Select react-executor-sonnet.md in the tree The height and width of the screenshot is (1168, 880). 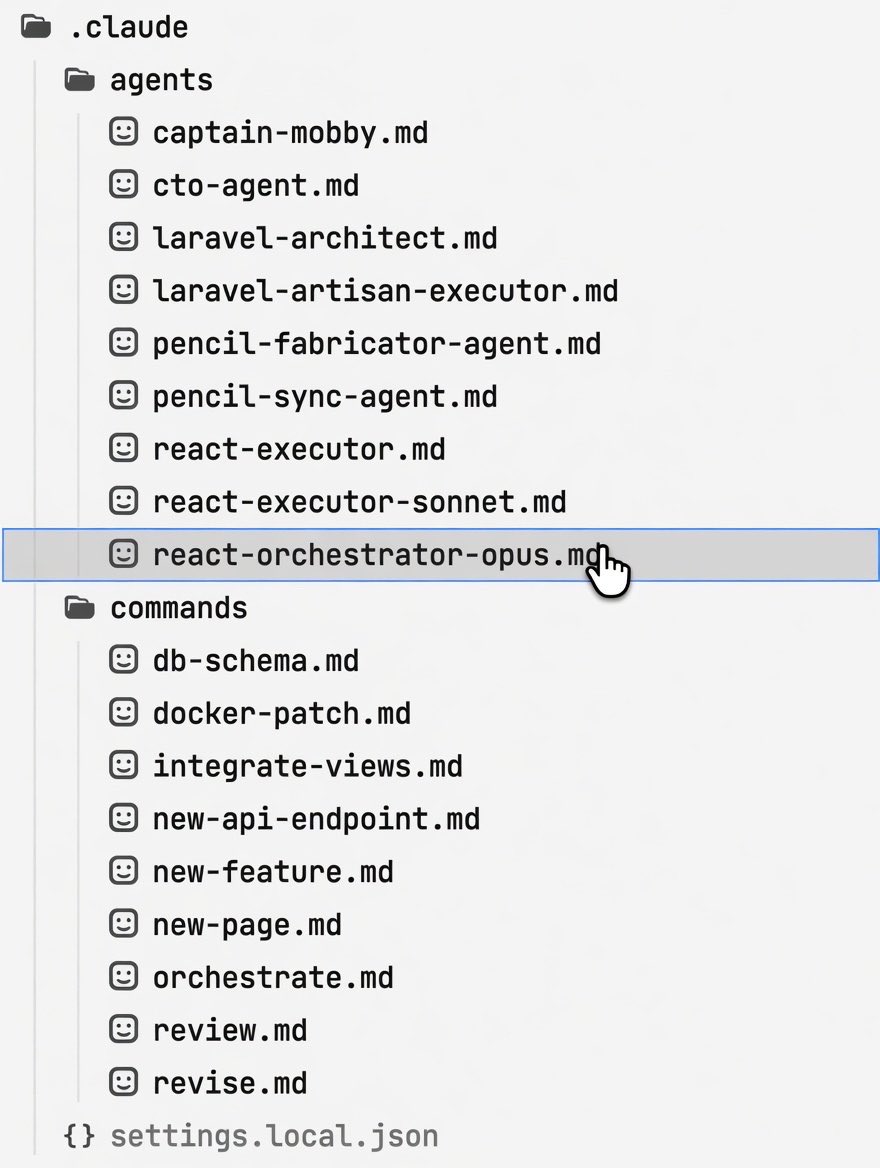(359, 502)
